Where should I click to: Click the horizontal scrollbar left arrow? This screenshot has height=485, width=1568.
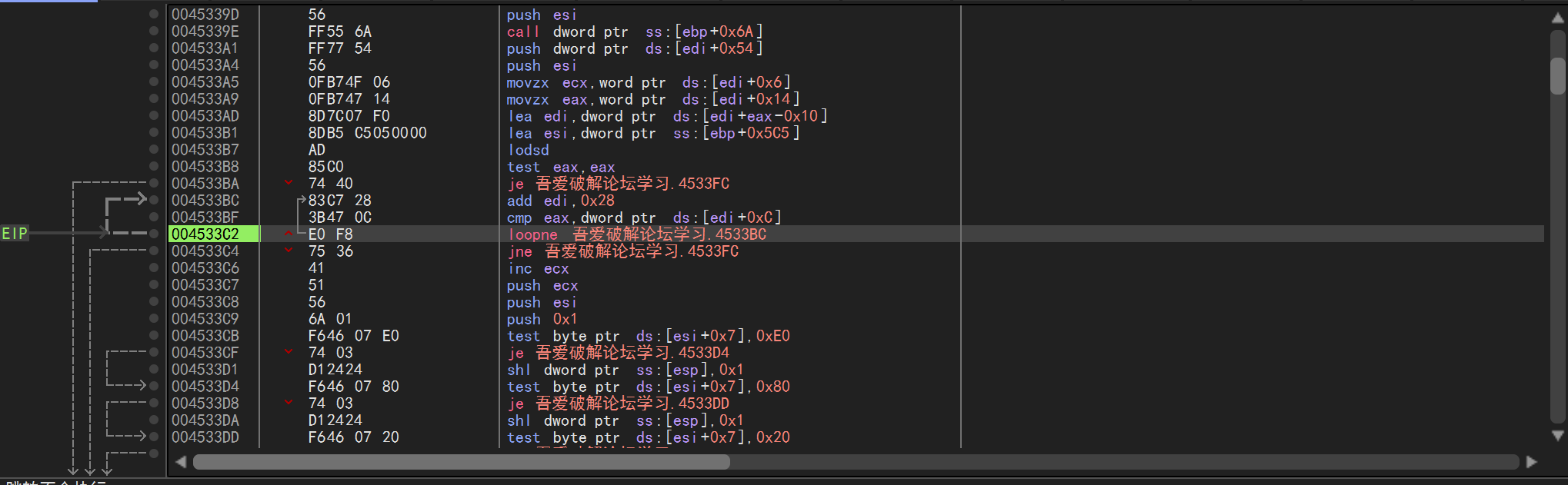[181, 462]
